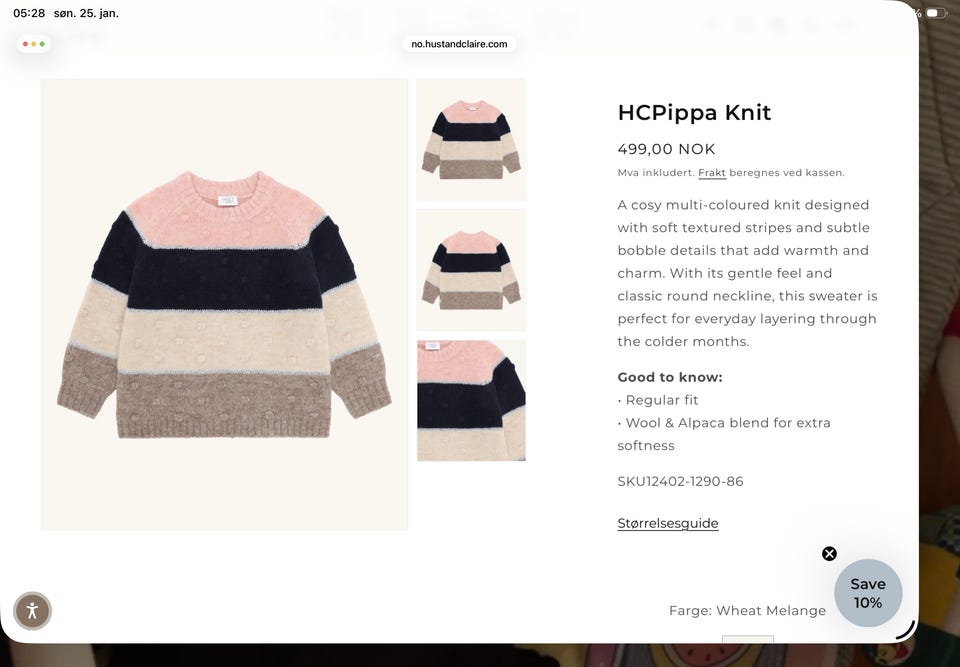960x667 pixels.
Task: Tap the battery icon in status bar
Action: tap(936, 13)
